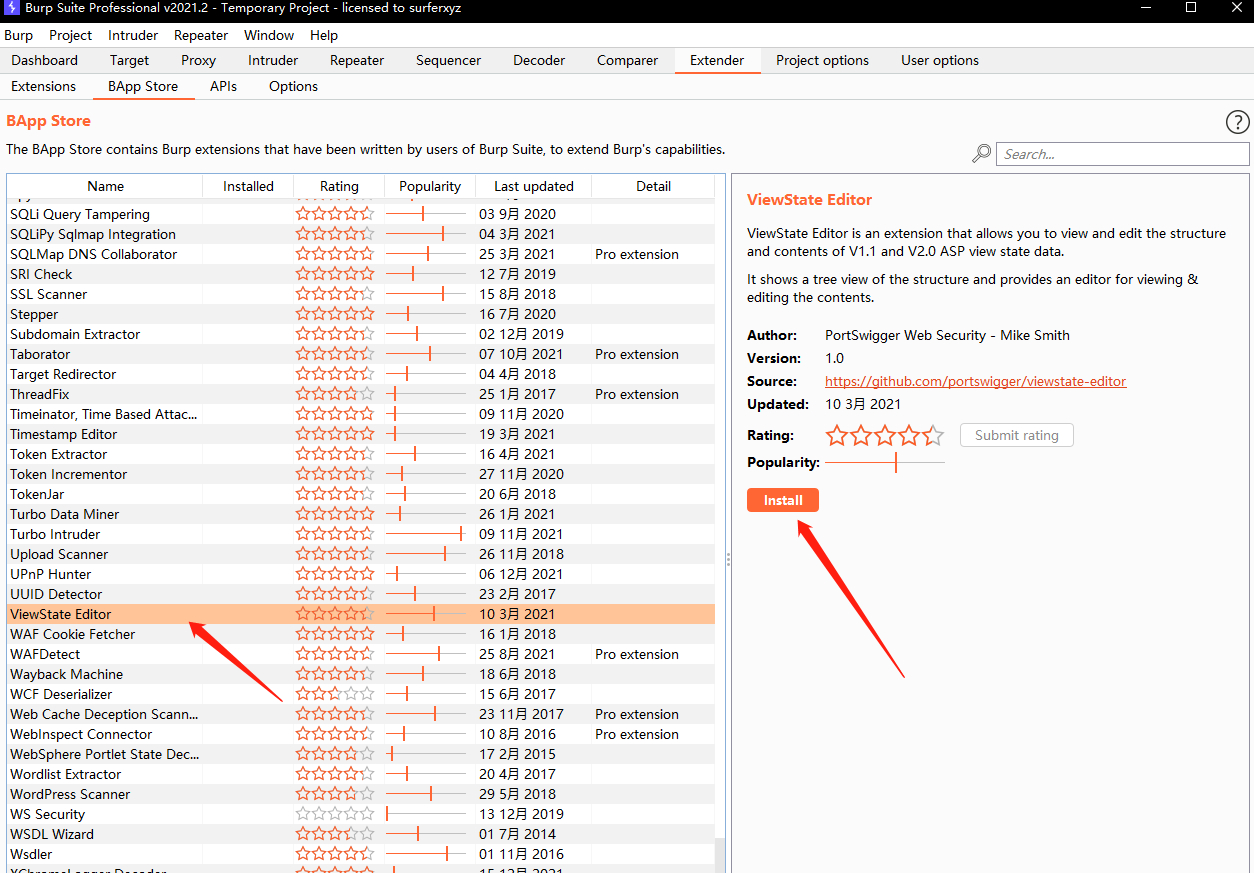Open the Project menu

[x=71, y=35]
